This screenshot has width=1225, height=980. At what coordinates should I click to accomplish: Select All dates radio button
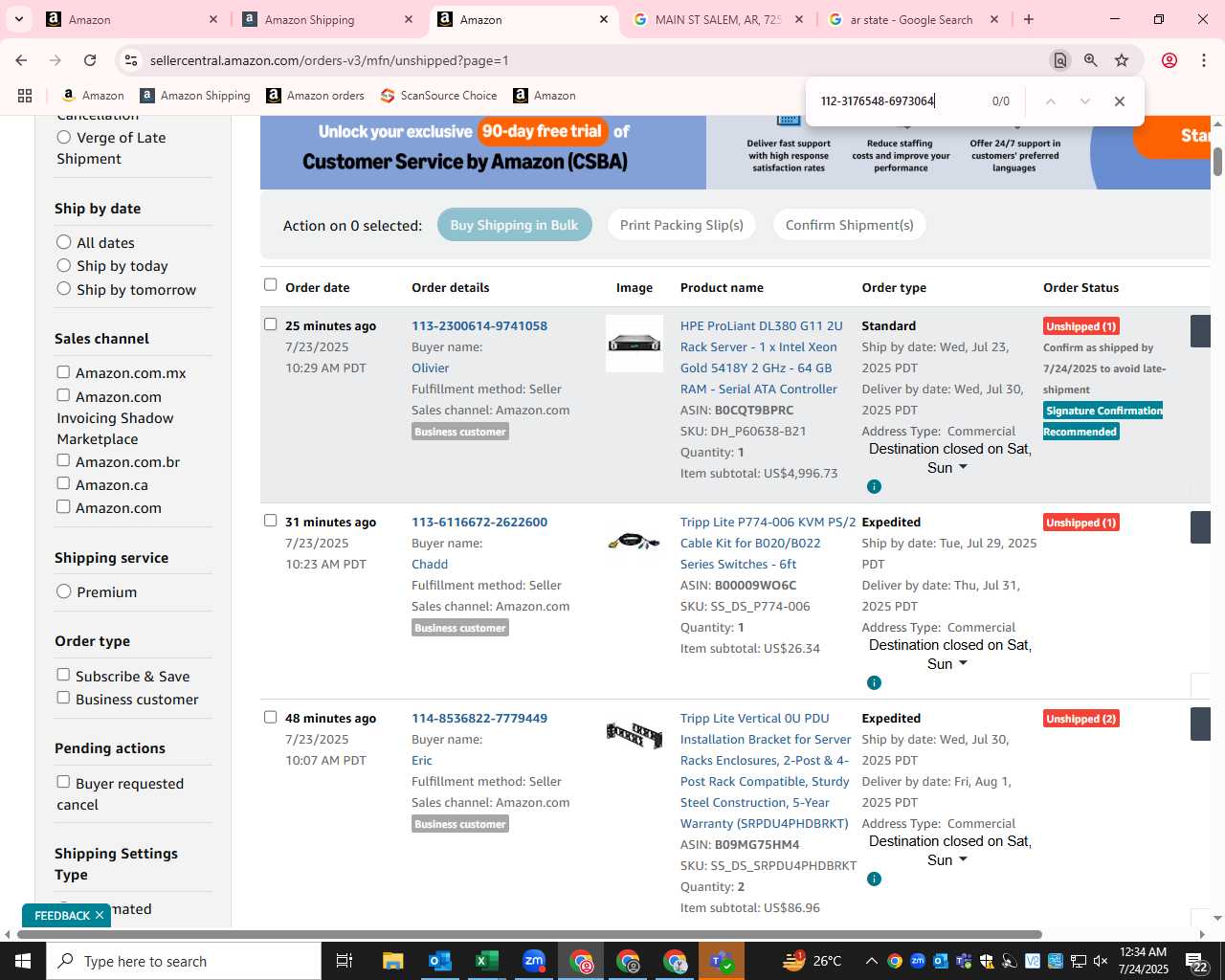[x=64, y=242]
